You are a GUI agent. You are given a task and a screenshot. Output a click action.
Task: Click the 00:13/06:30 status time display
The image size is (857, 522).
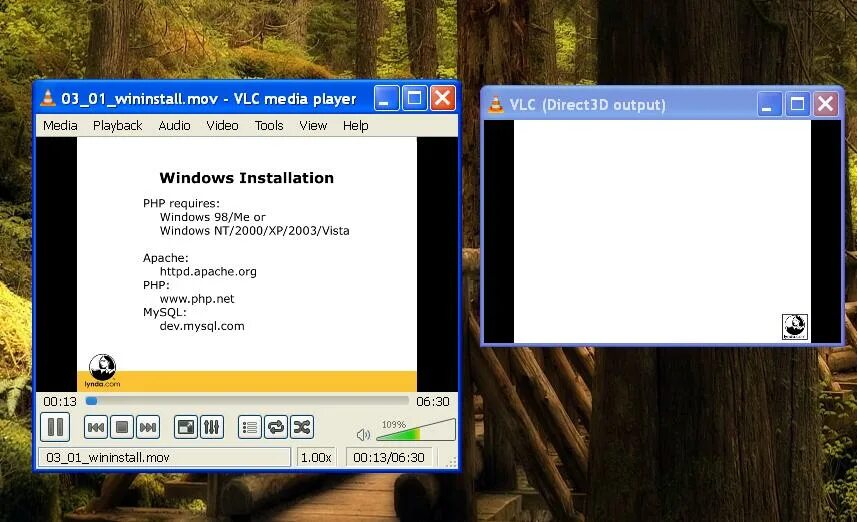(389, 458)
